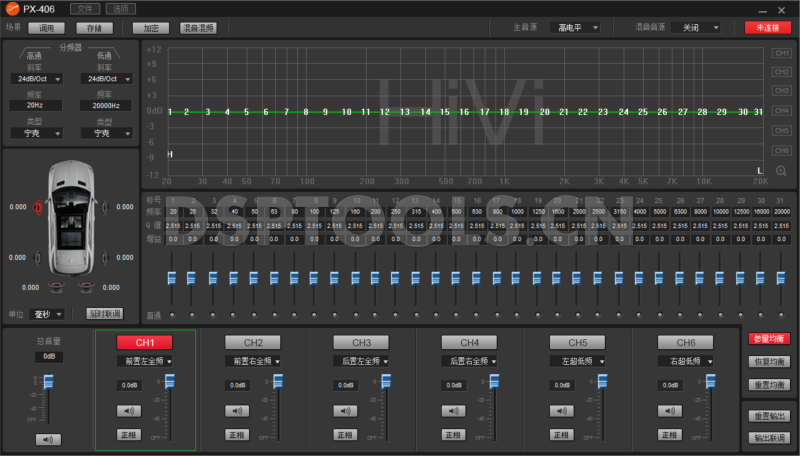Screen dimensions: 800x456
Task: Mute the master volume speaker icon
Action: pos(47,439)
